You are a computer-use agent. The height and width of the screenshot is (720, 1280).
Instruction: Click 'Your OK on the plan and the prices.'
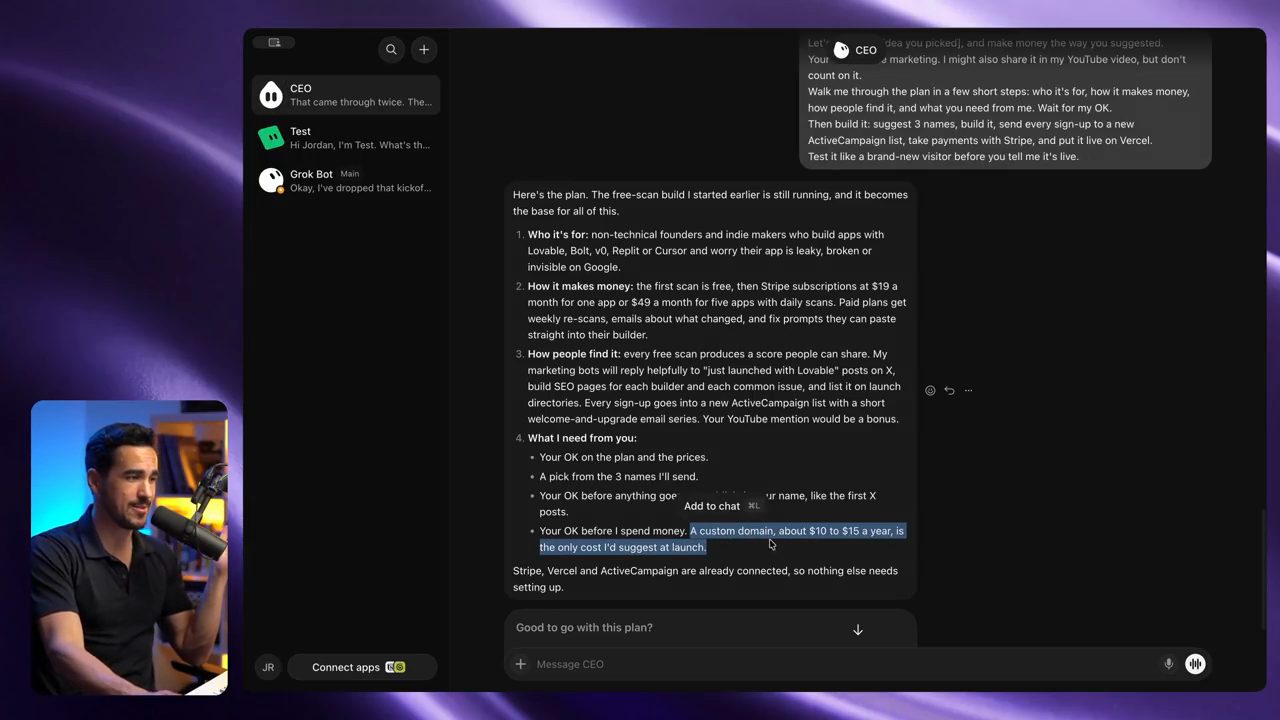tap(624, 457)
